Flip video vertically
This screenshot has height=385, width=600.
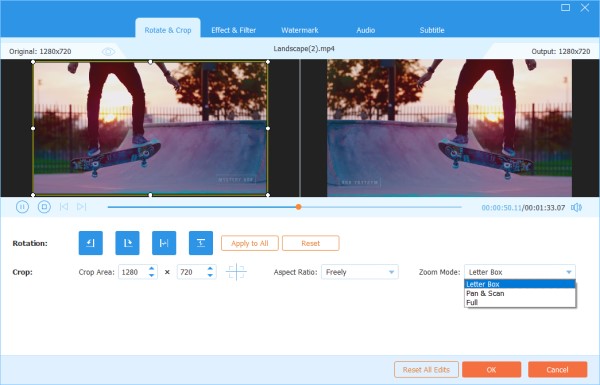(201, 243)
